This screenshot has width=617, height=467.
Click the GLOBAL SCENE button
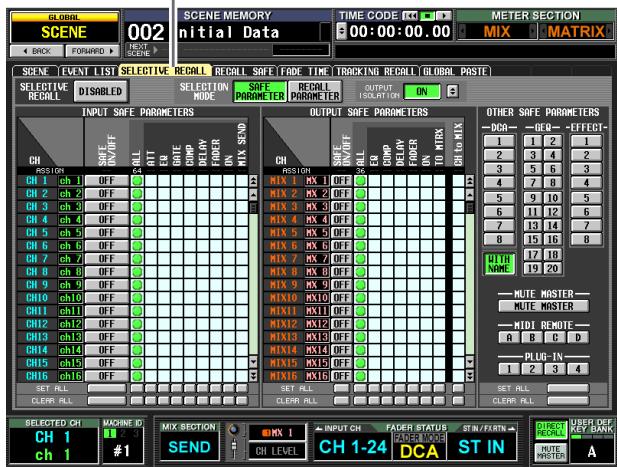(x=64, y=28)
